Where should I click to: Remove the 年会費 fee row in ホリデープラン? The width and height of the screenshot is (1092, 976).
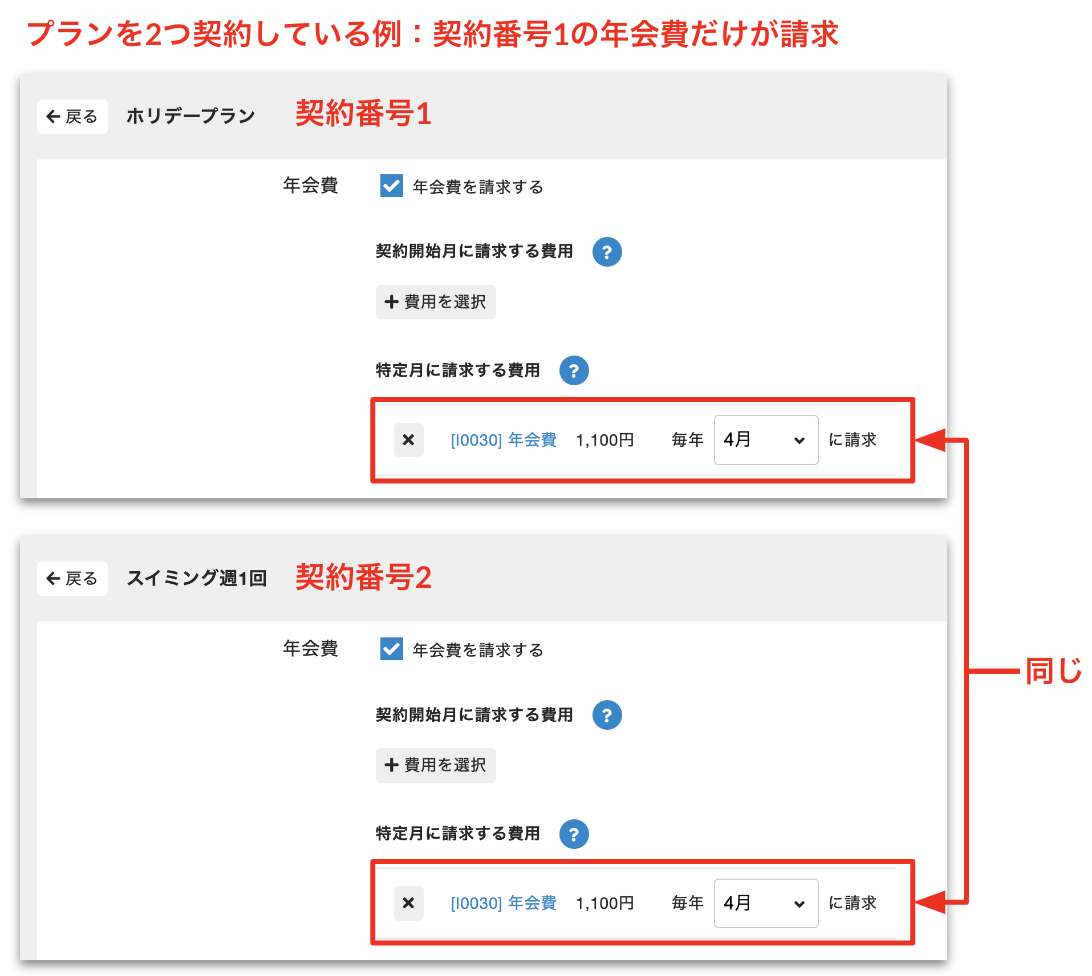coord(408,440)
